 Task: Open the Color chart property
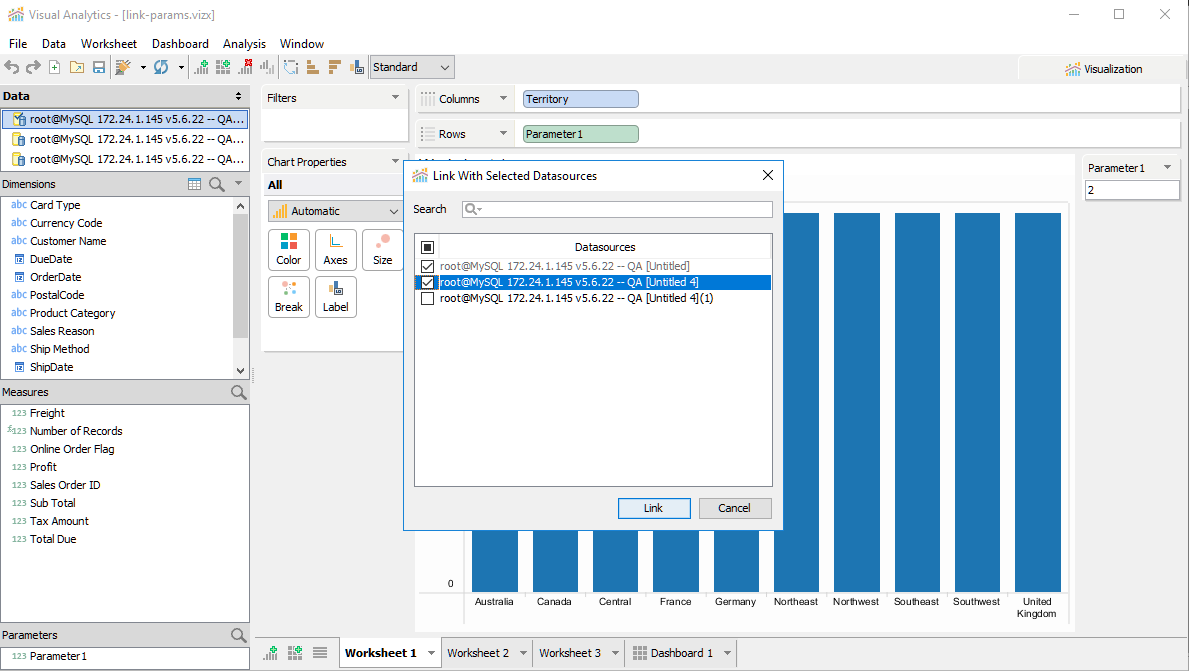(x=289, y=249)
